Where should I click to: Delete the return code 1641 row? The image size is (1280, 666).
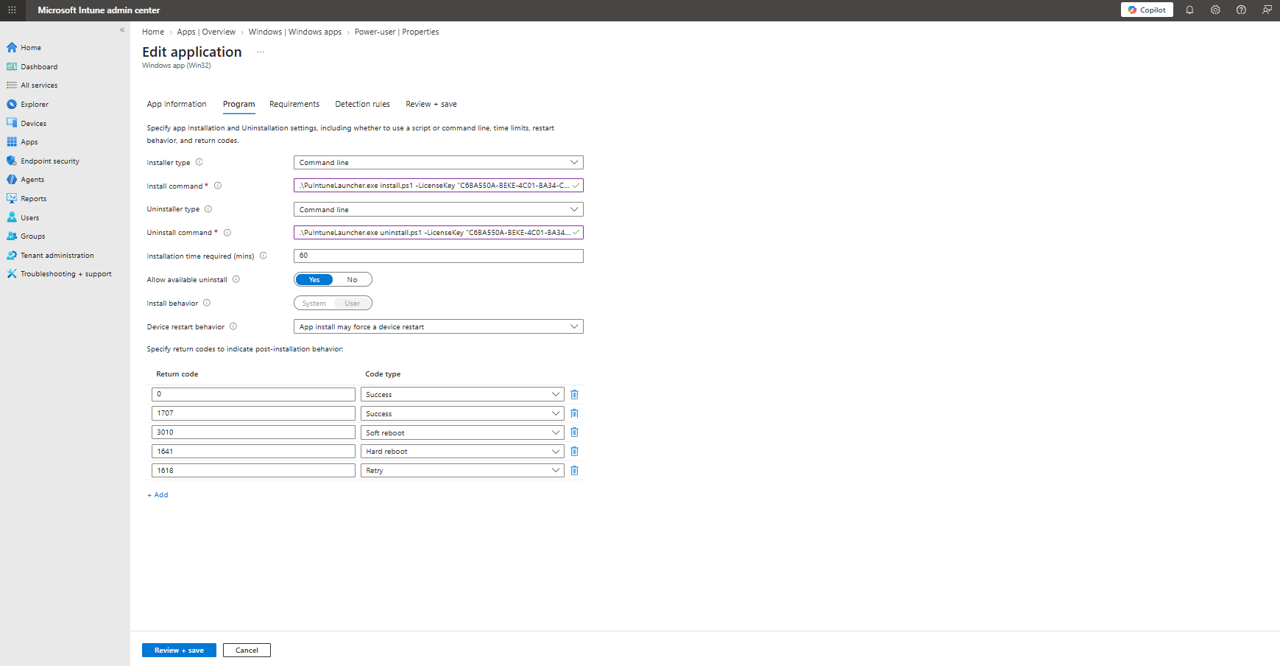574,451
